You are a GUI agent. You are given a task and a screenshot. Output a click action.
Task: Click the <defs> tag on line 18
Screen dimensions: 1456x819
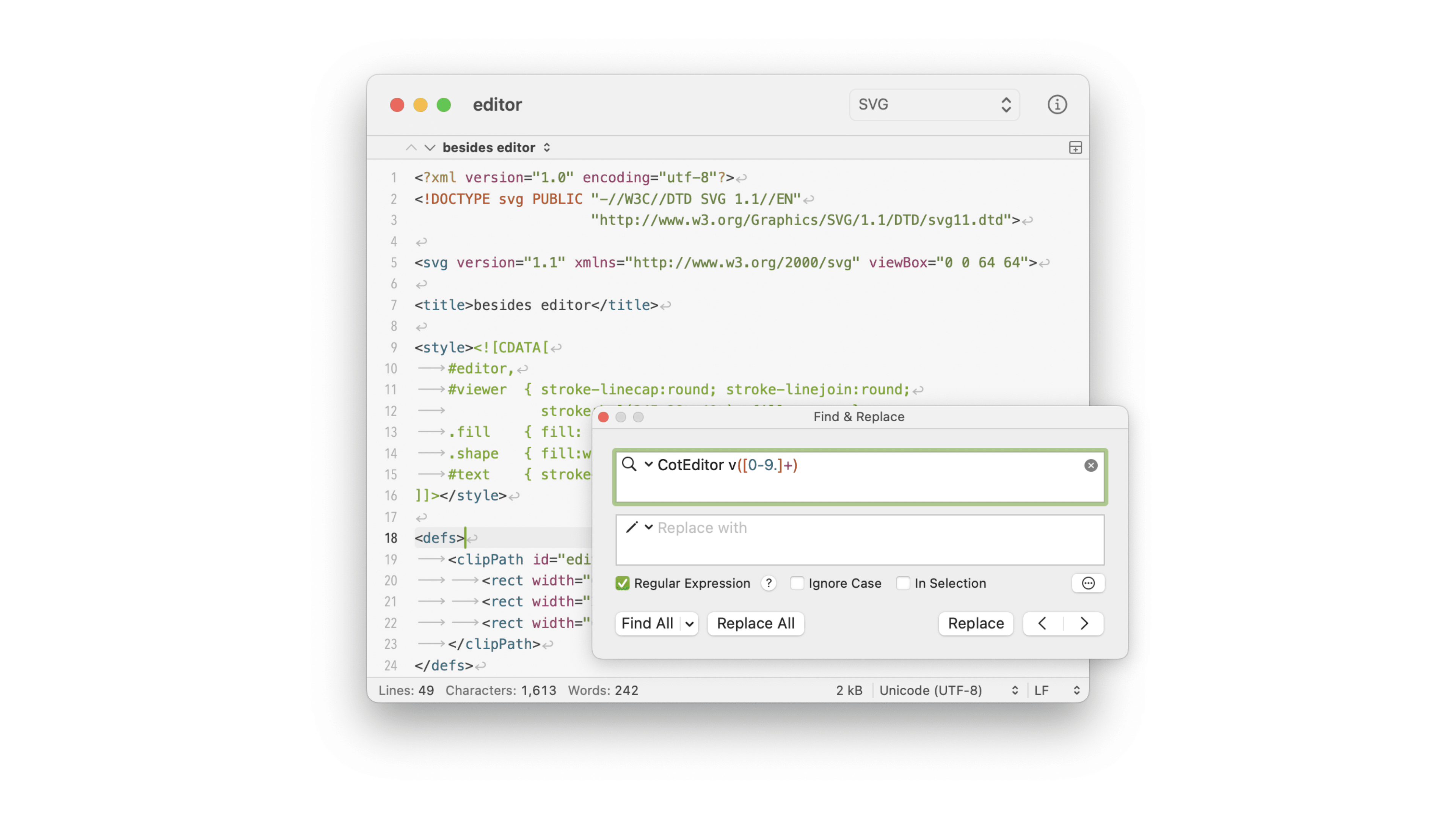[x=439, y=538]
